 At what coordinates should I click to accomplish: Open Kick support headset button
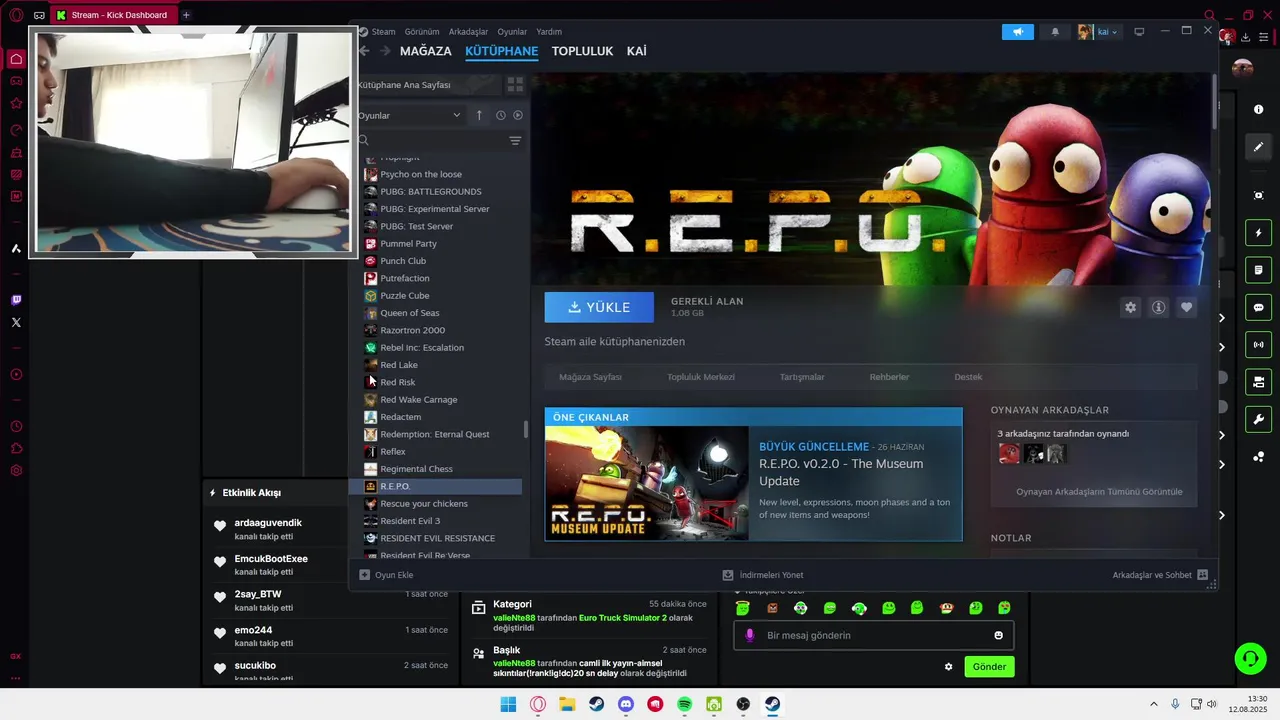(1250, 658)
